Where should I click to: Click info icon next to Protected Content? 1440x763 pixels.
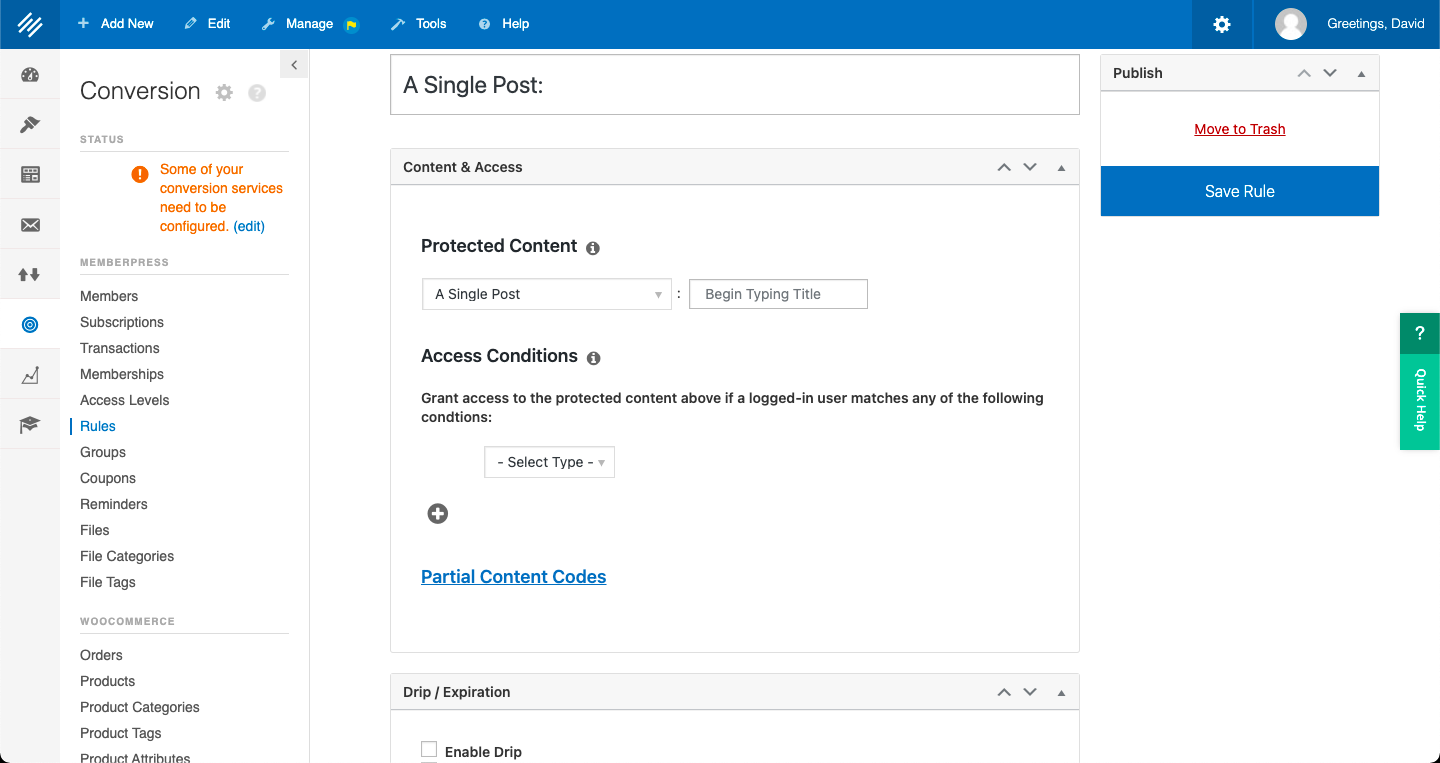593,248
